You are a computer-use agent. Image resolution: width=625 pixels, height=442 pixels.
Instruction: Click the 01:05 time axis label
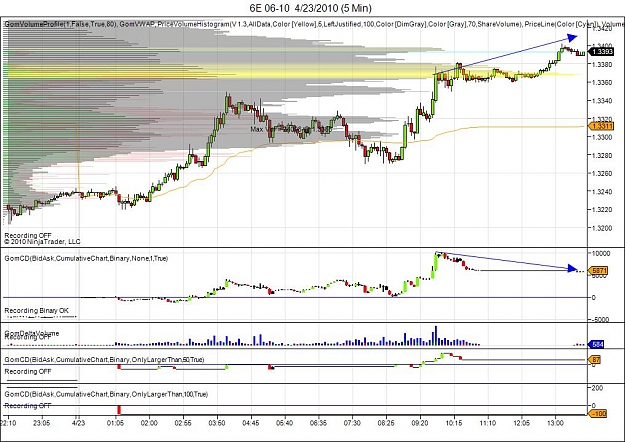pos(115,423)
